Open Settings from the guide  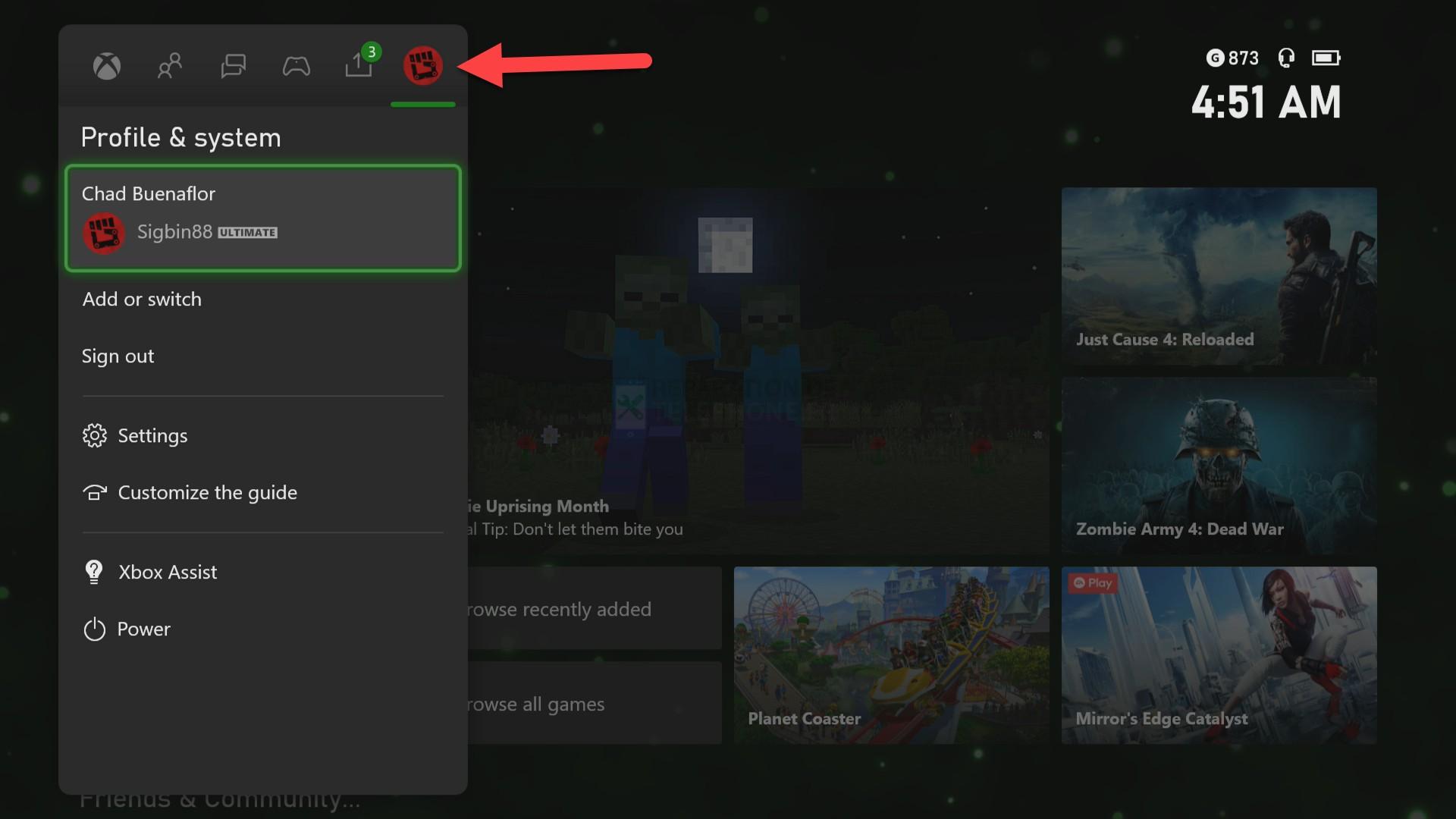263,435
